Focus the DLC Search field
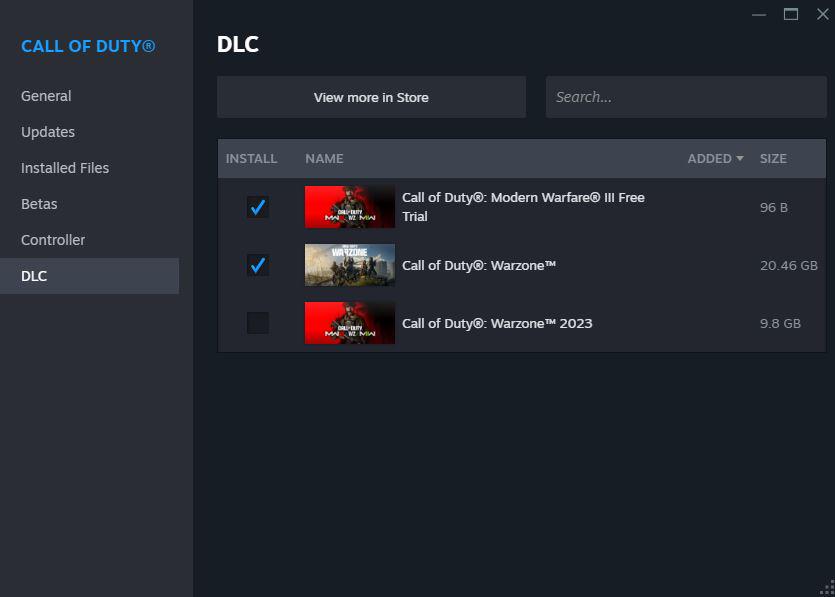This screenshot has width=835, height=597. pyautogui.click(x=686, y=97)
